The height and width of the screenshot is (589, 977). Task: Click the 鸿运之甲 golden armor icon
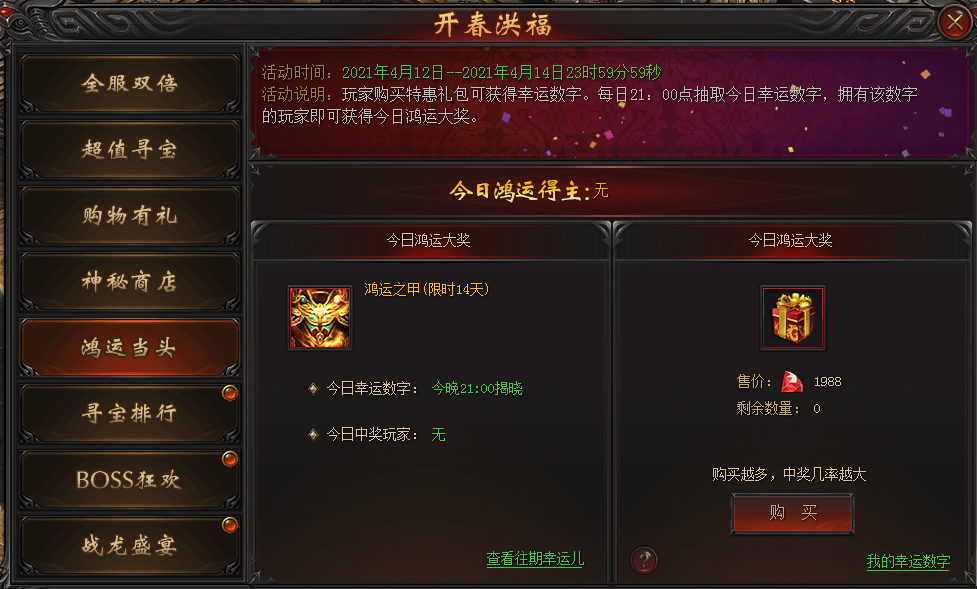(x=320, y=318)
